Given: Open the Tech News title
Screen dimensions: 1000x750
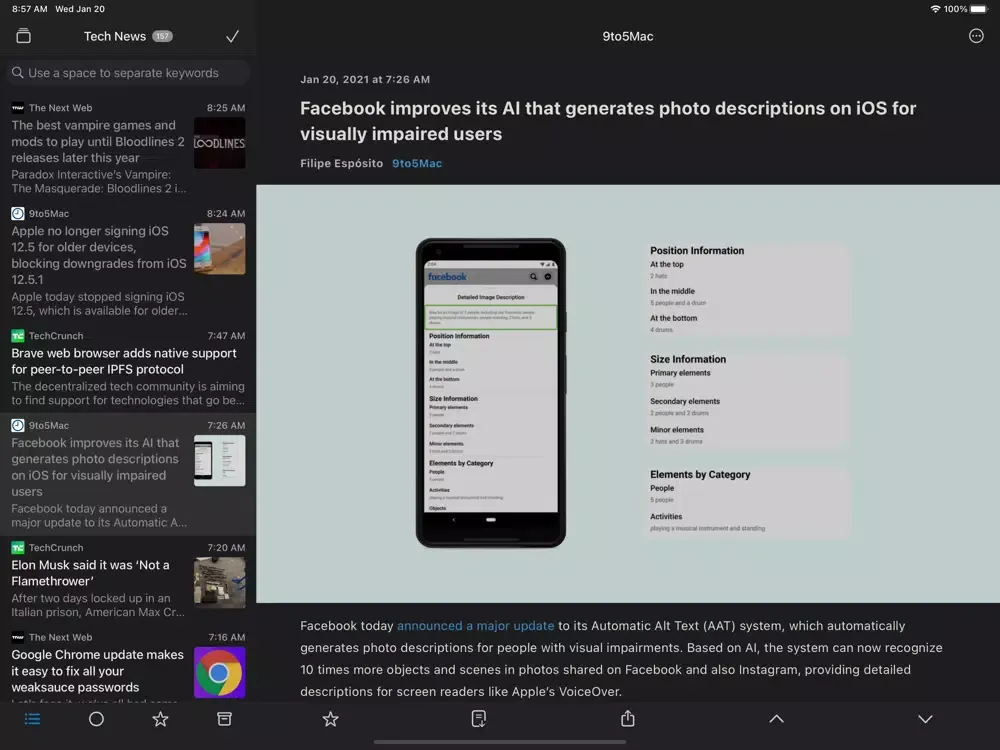Looking at the screenshot, I should click(115, 36).
